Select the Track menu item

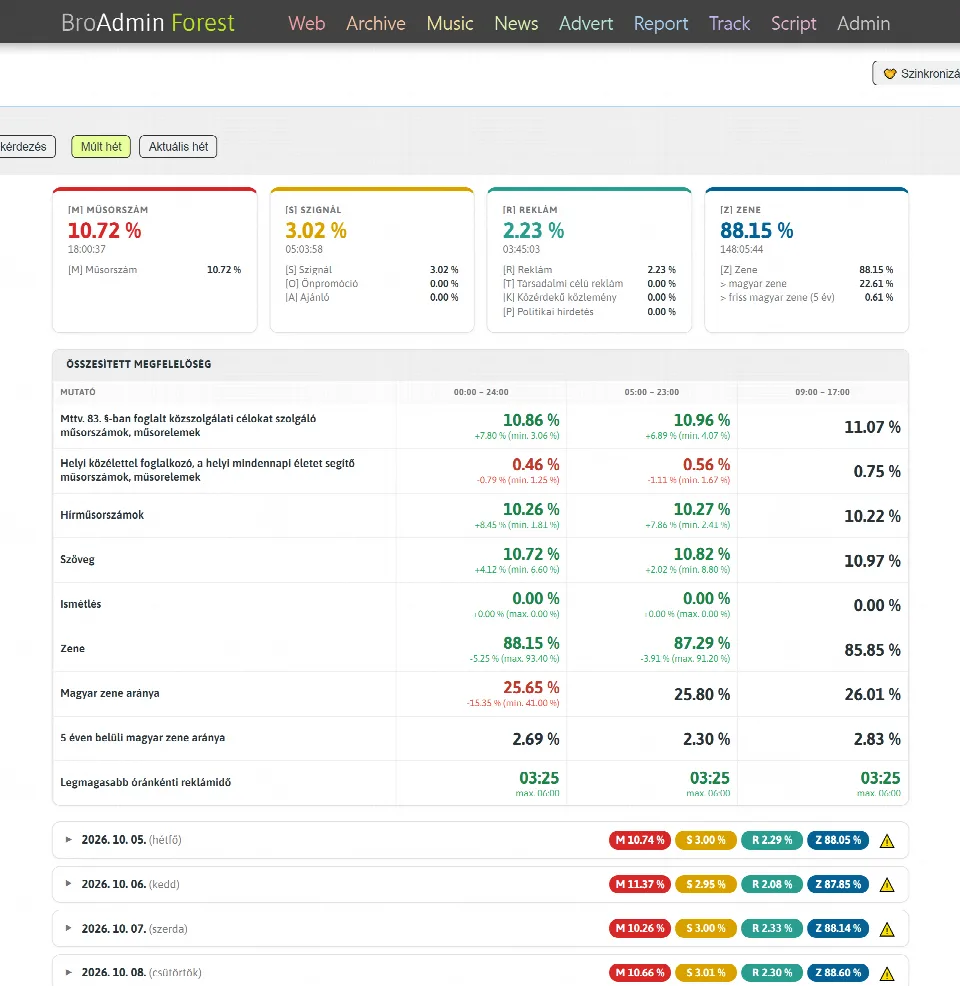[x=729, y=23]
